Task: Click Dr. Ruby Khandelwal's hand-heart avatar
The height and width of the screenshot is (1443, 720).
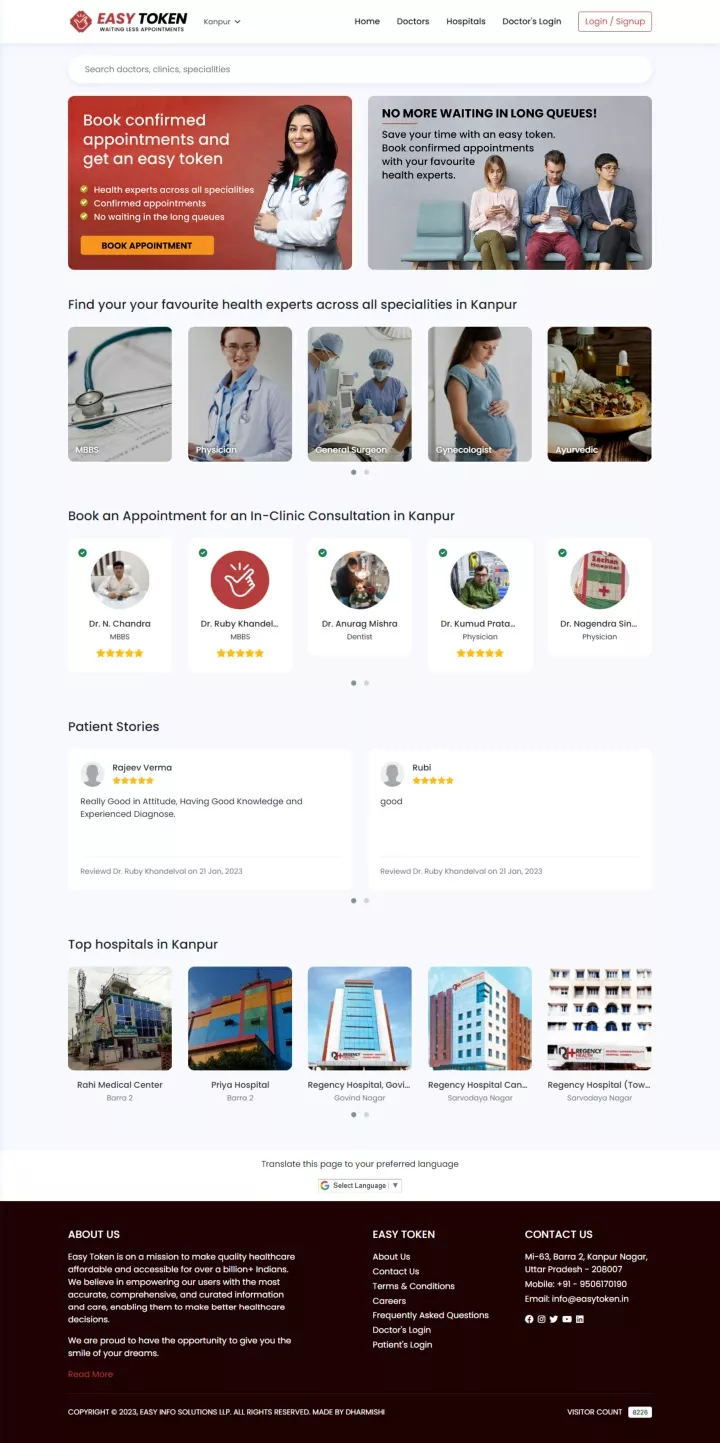Action: (x=240, y=580)
